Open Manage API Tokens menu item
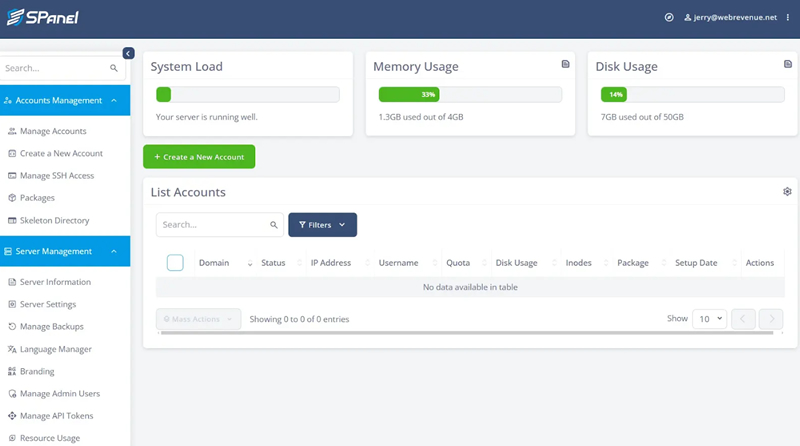800x446 pixels. [x=57, y=416]
